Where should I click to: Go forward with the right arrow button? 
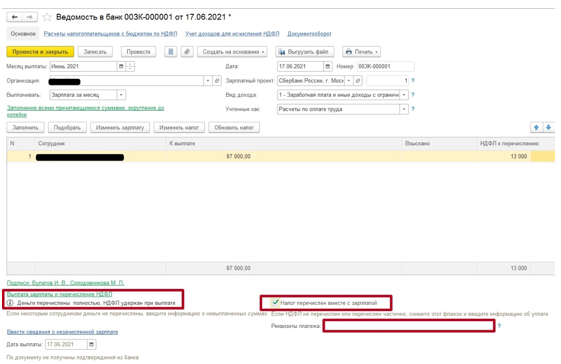coord(30,17)
